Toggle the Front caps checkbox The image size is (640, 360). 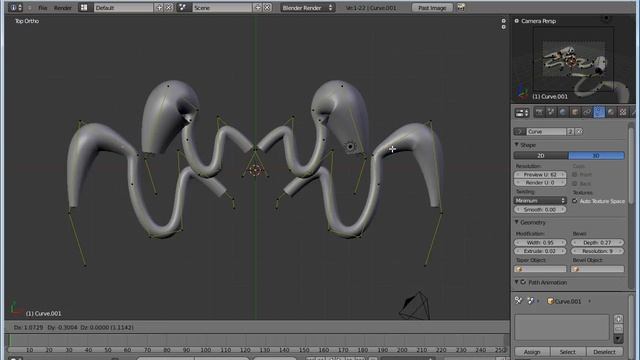pyautogui.click(x=575, y=174)
